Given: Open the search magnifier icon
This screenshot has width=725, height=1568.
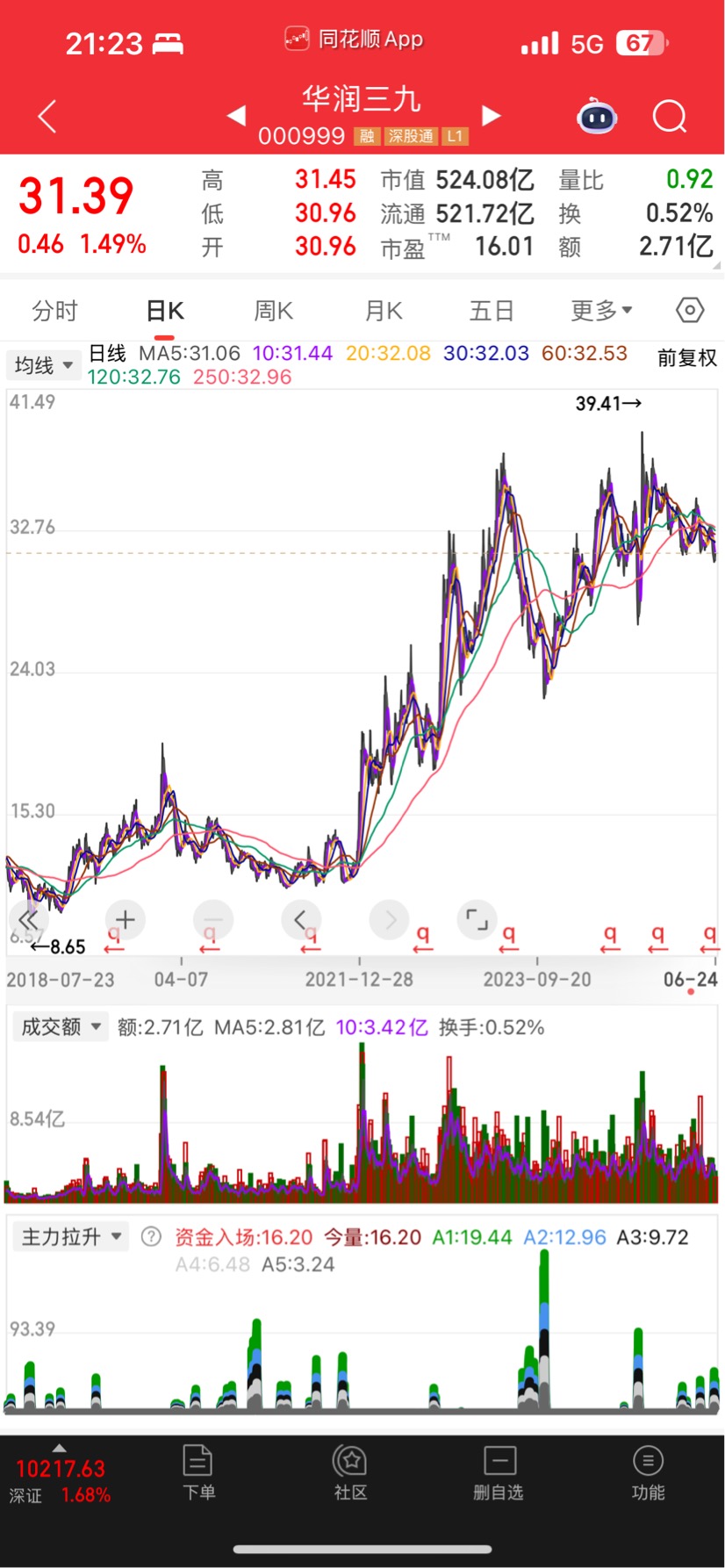Looking at the screenshot, I should (670, 116).
